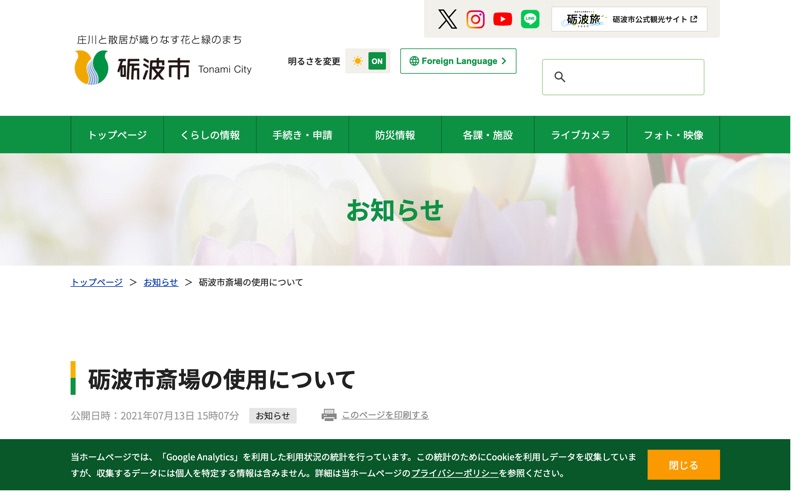
Task: Click the printer icon
Action: 329,415
